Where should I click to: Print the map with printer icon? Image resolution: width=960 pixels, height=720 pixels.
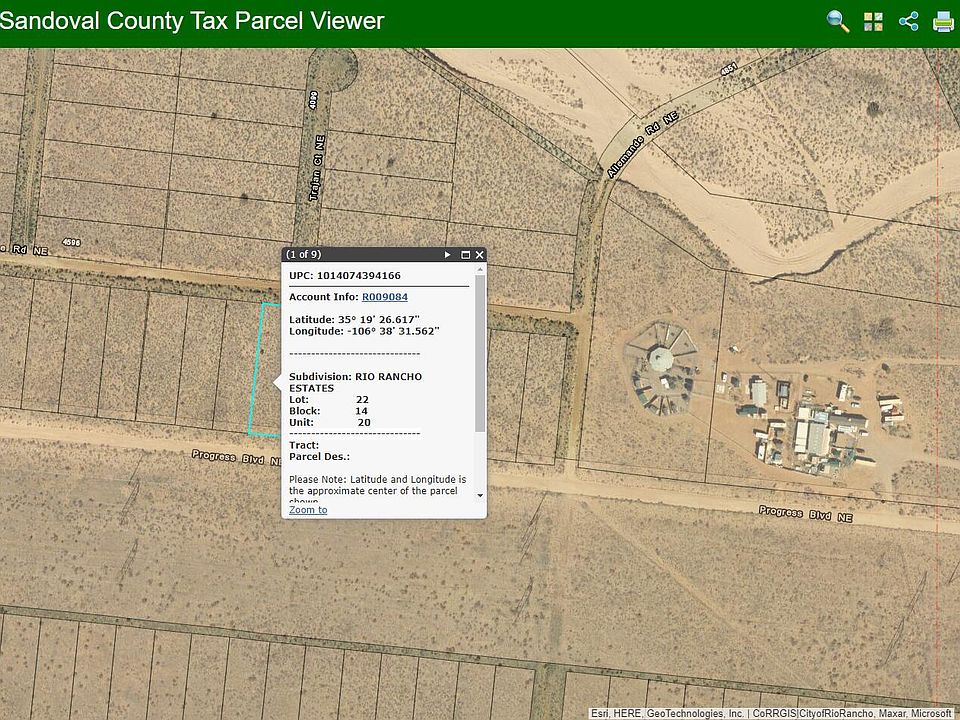tap(943, 22)
